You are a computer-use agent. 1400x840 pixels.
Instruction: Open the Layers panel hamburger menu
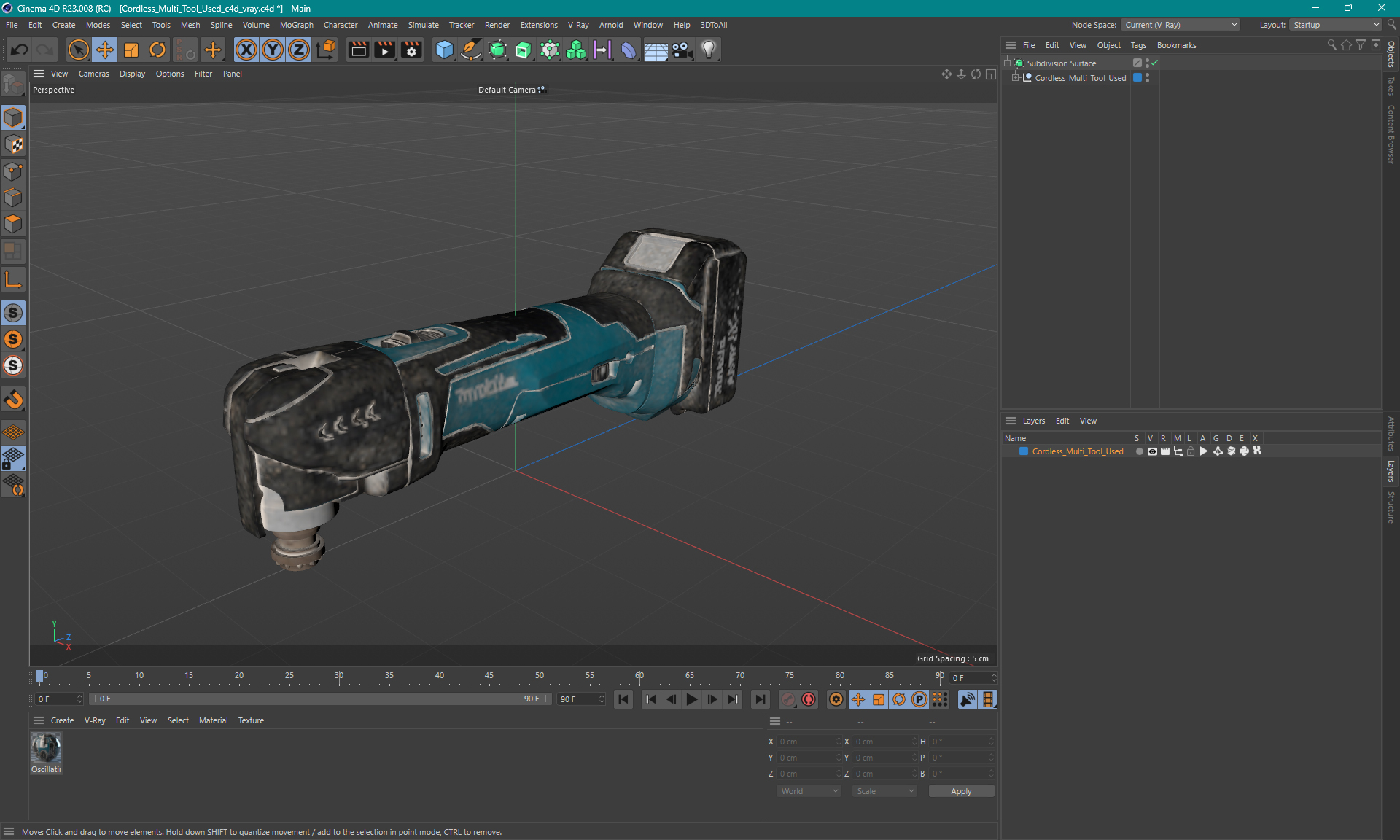(x=1010, y=421)
